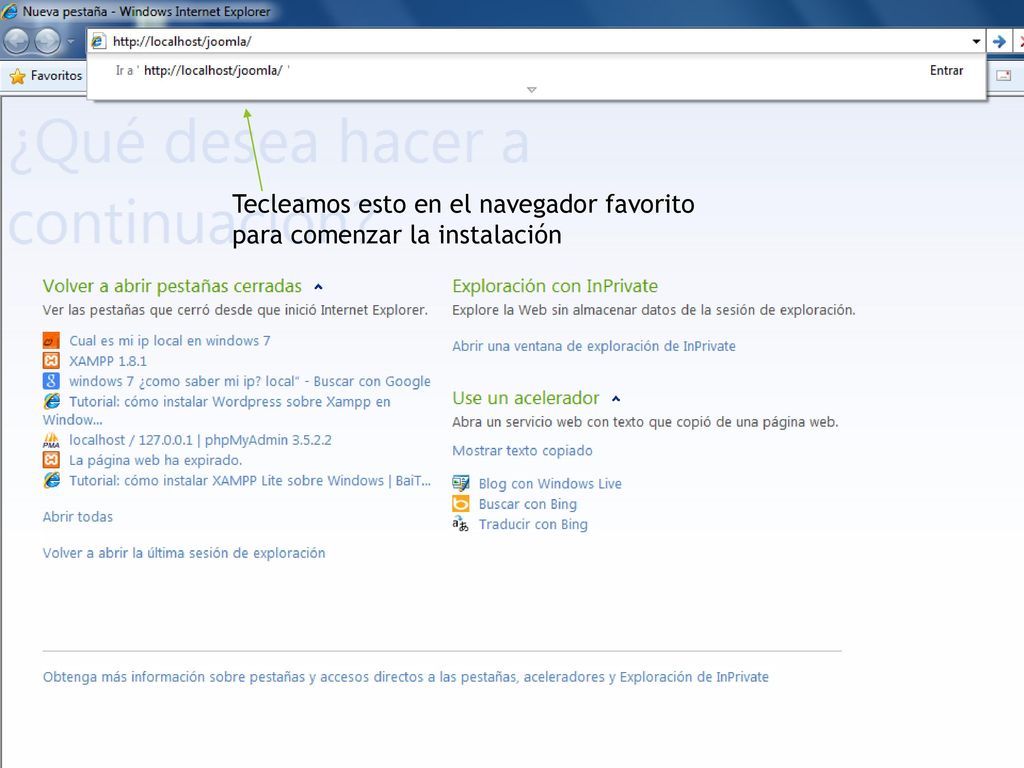
Task: Click the Forward navigation arrow button
Action: 47,42
